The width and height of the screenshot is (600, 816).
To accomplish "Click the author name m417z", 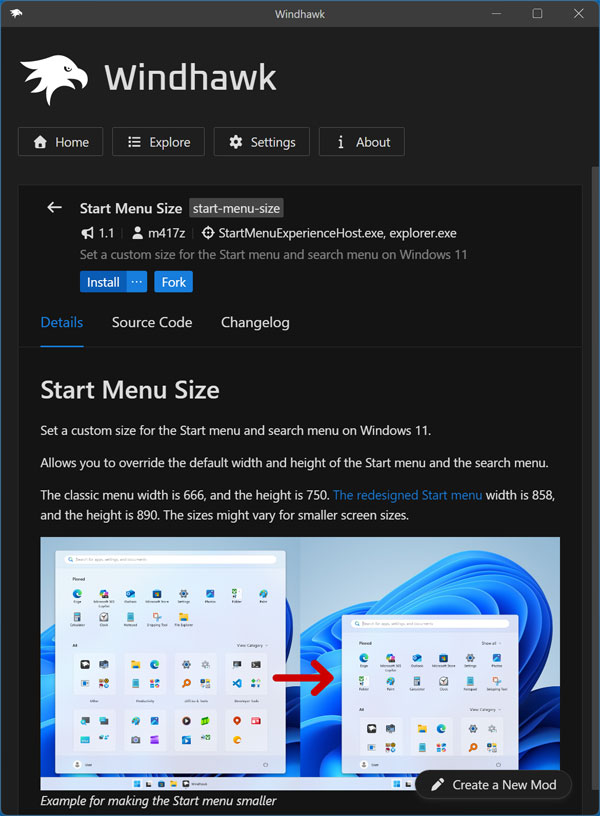I will point(167,233).
